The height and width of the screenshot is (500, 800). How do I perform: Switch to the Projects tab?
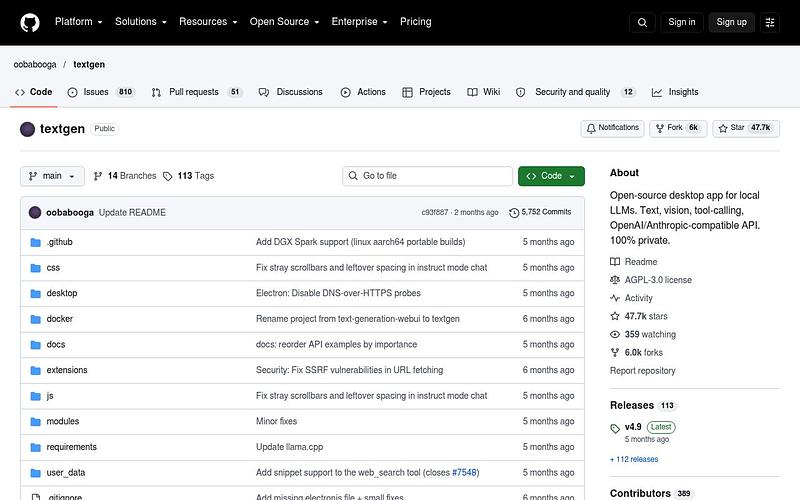coord(427,92)
